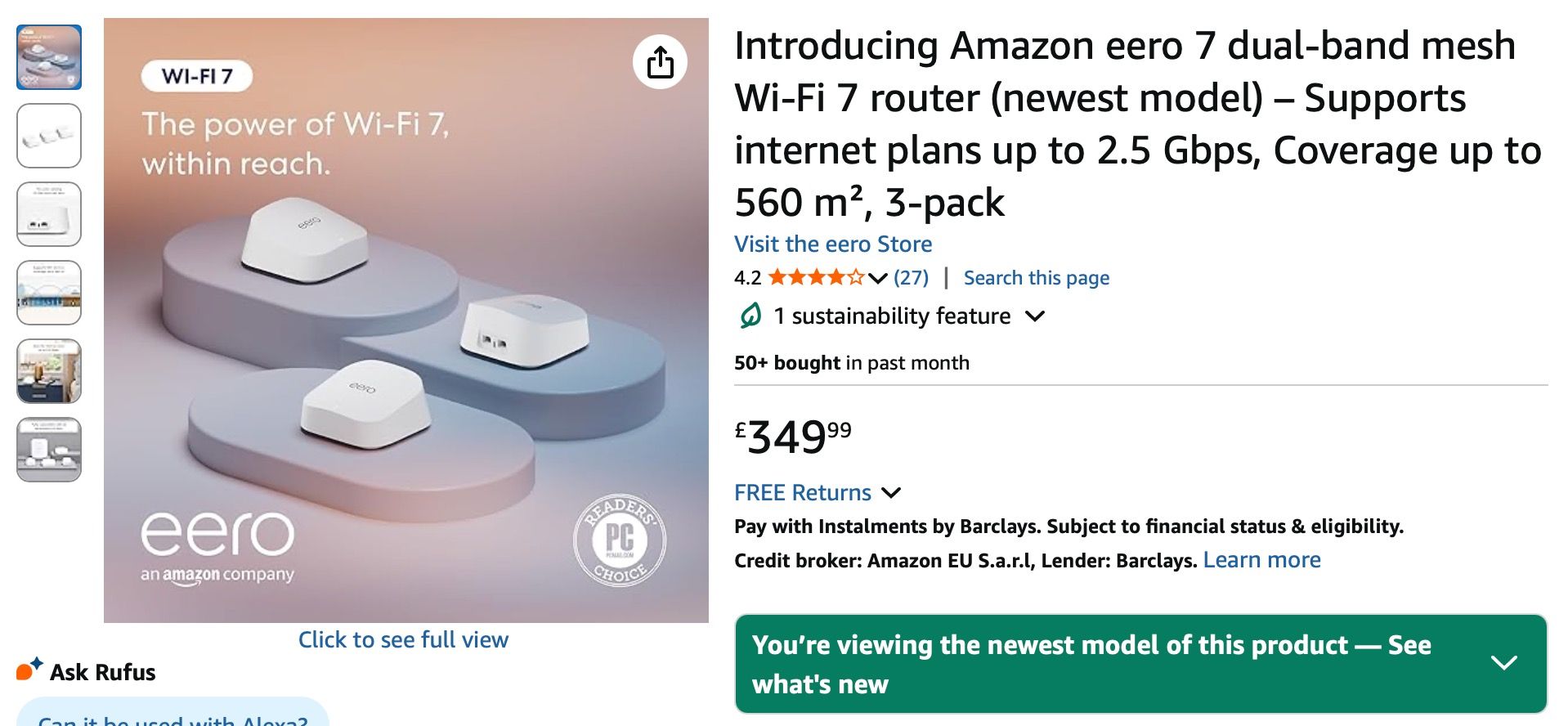This screenshot has width=1568, height=726.
Task: Expand the star rating breakdown chevron
Action: pyautogui.click(x=878, y=279)
